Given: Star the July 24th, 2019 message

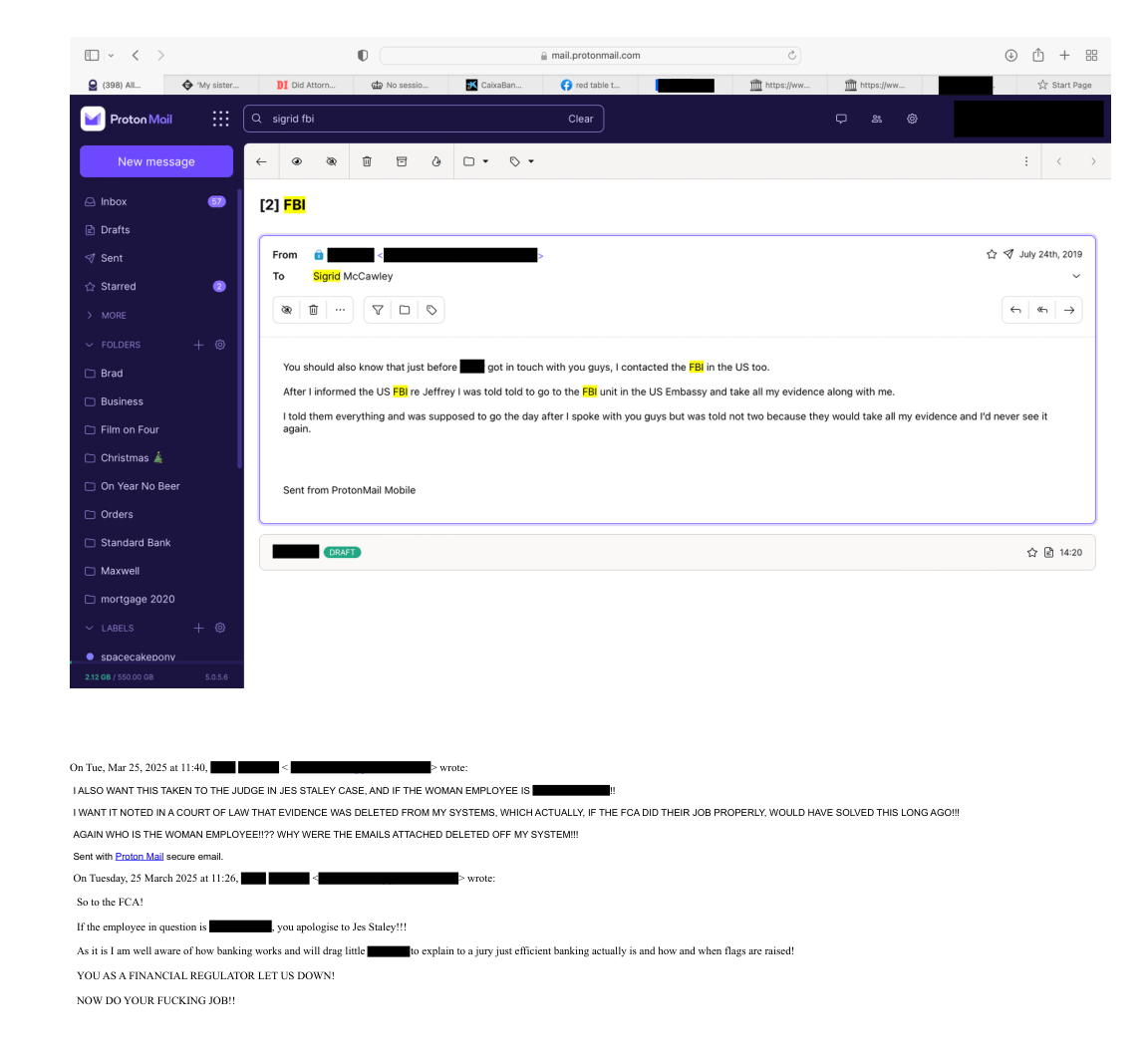Looking at the screenshot, I should [x=992, y=255].
